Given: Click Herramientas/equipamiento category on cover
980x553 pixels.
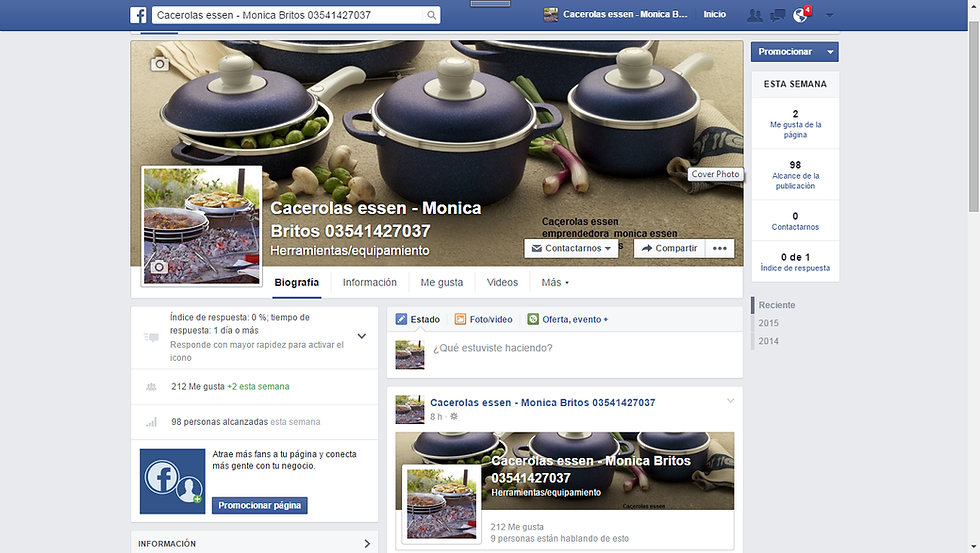Looking at the screenshot, I should tap(349, 251).
